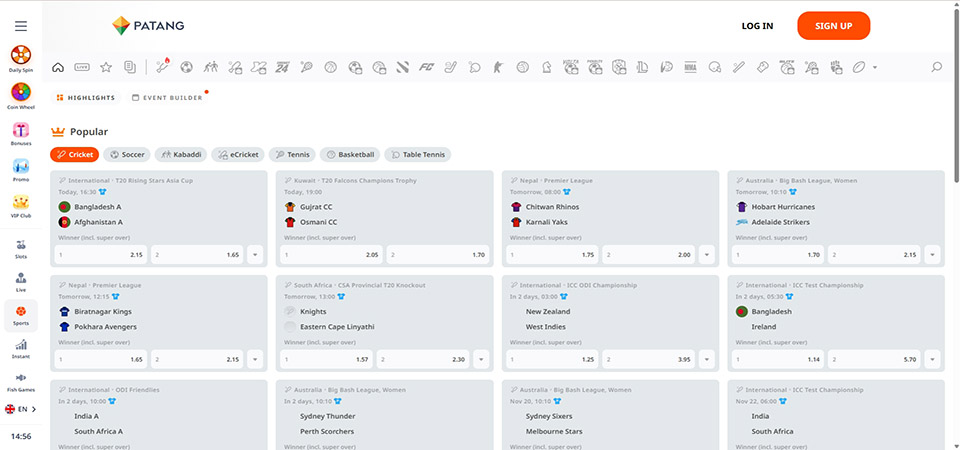Bet on Ireland at 5.70
Viewport: 960px width, 450px height.
click(874, 359)
